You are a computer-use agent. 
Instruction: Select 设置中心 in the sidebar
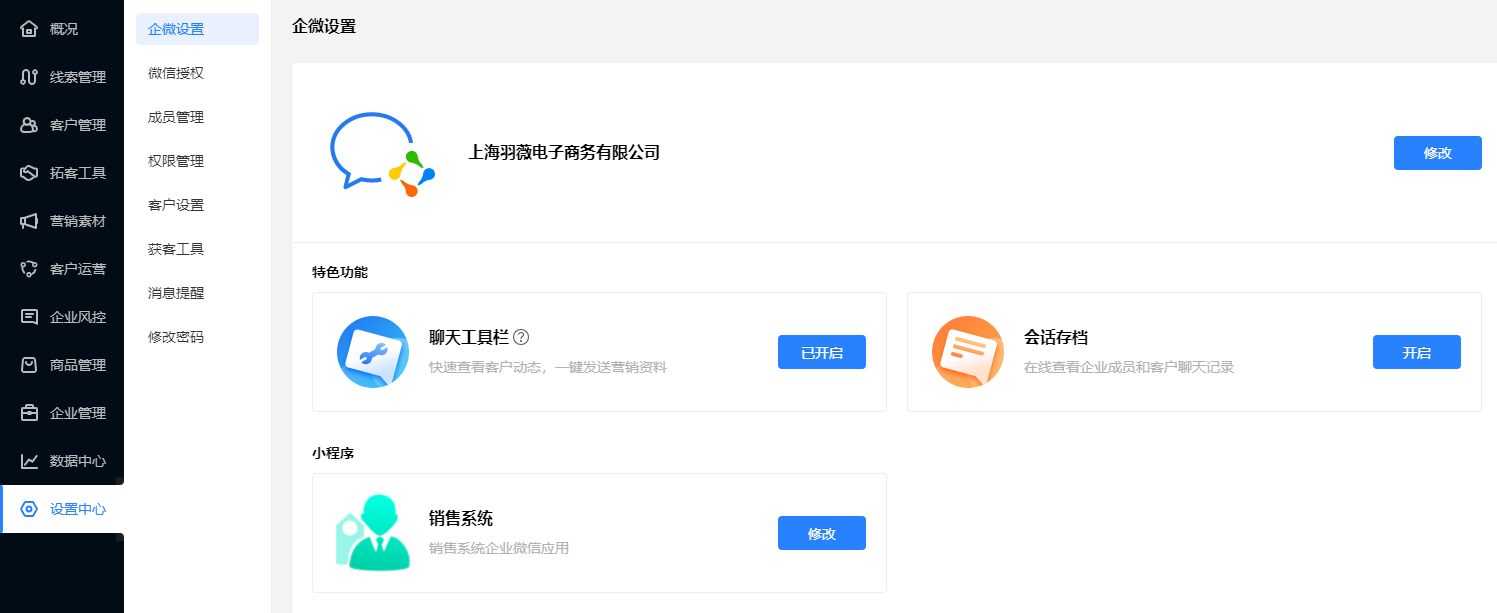[x=62, y=509]
